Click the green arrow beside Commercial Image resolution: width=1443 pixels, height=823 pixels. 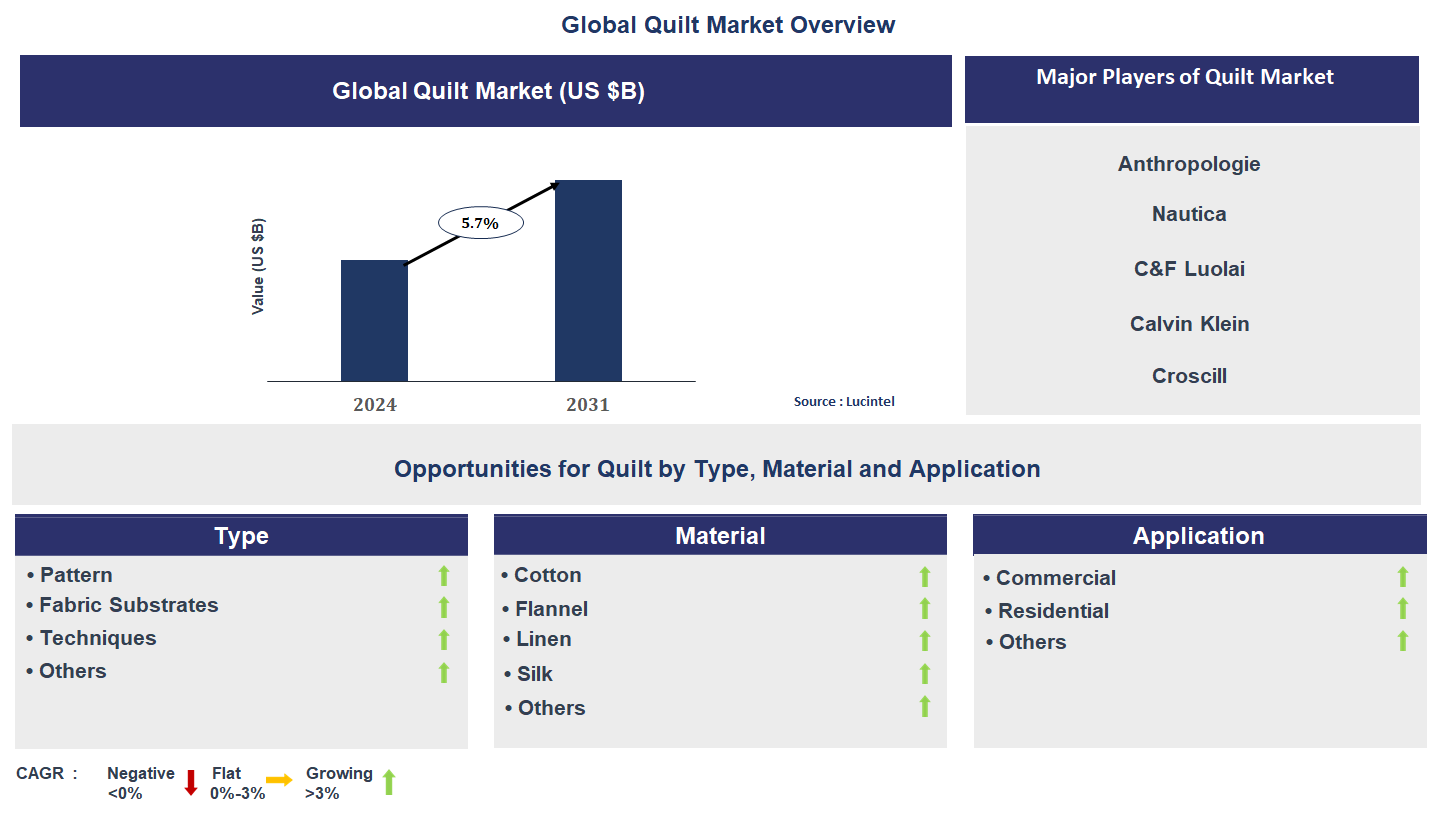(x=1403, y=578)
